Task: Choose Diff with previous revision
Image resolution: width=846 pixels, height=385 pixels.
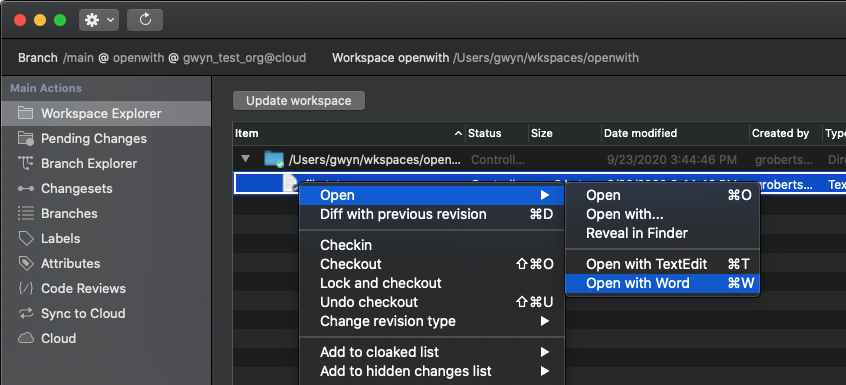Action: [x=432, y=214]
